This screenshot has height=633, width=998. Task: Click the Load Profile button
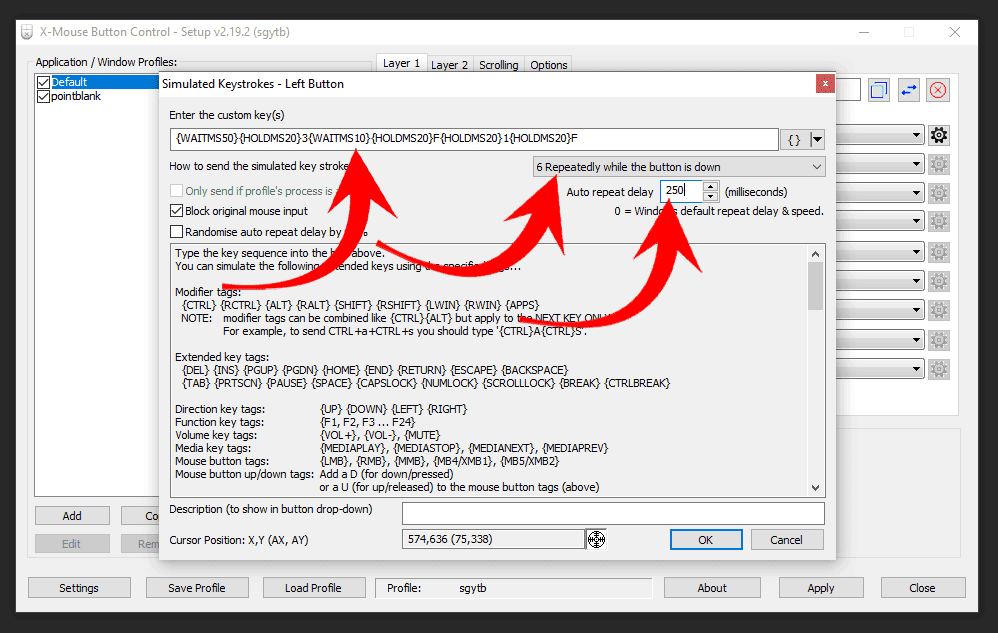click(313, 588)
